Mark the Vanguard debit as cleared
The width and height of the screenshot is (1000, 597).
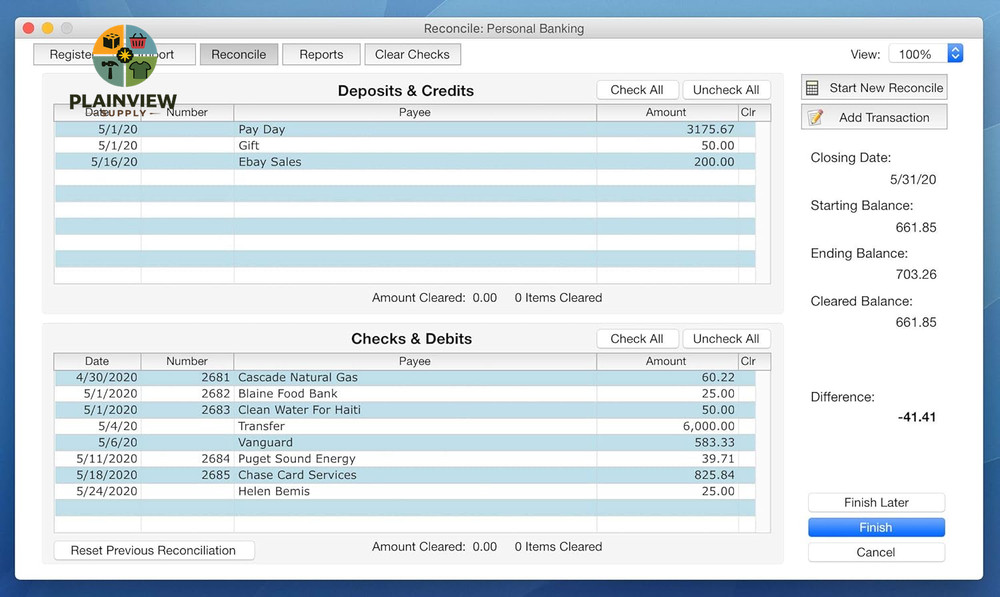click(747, 443)
